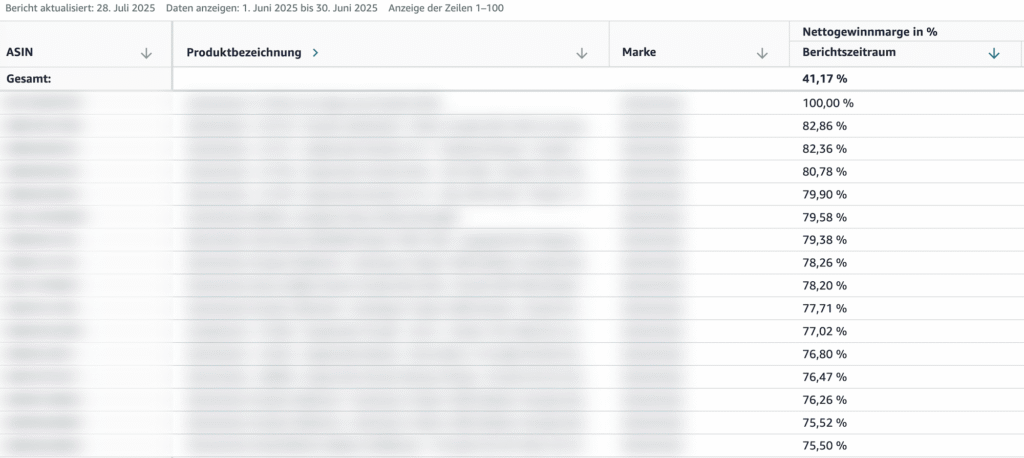Sort by Marke column arrow
1024x458 pixels.
point(761,54)
